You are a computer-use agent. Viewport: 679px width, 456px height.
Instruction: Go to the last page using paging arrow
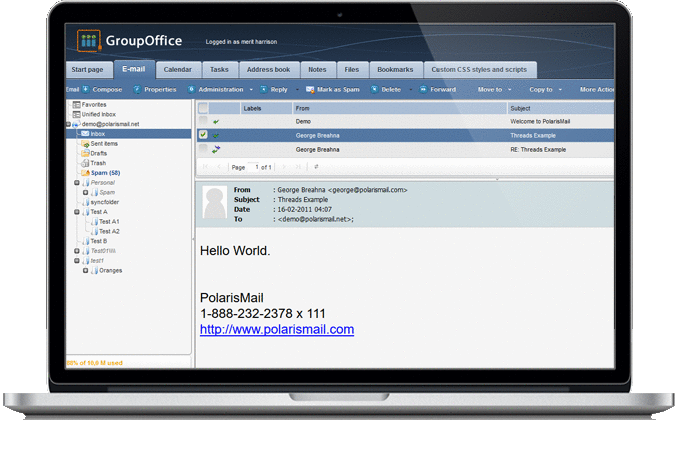298,167
